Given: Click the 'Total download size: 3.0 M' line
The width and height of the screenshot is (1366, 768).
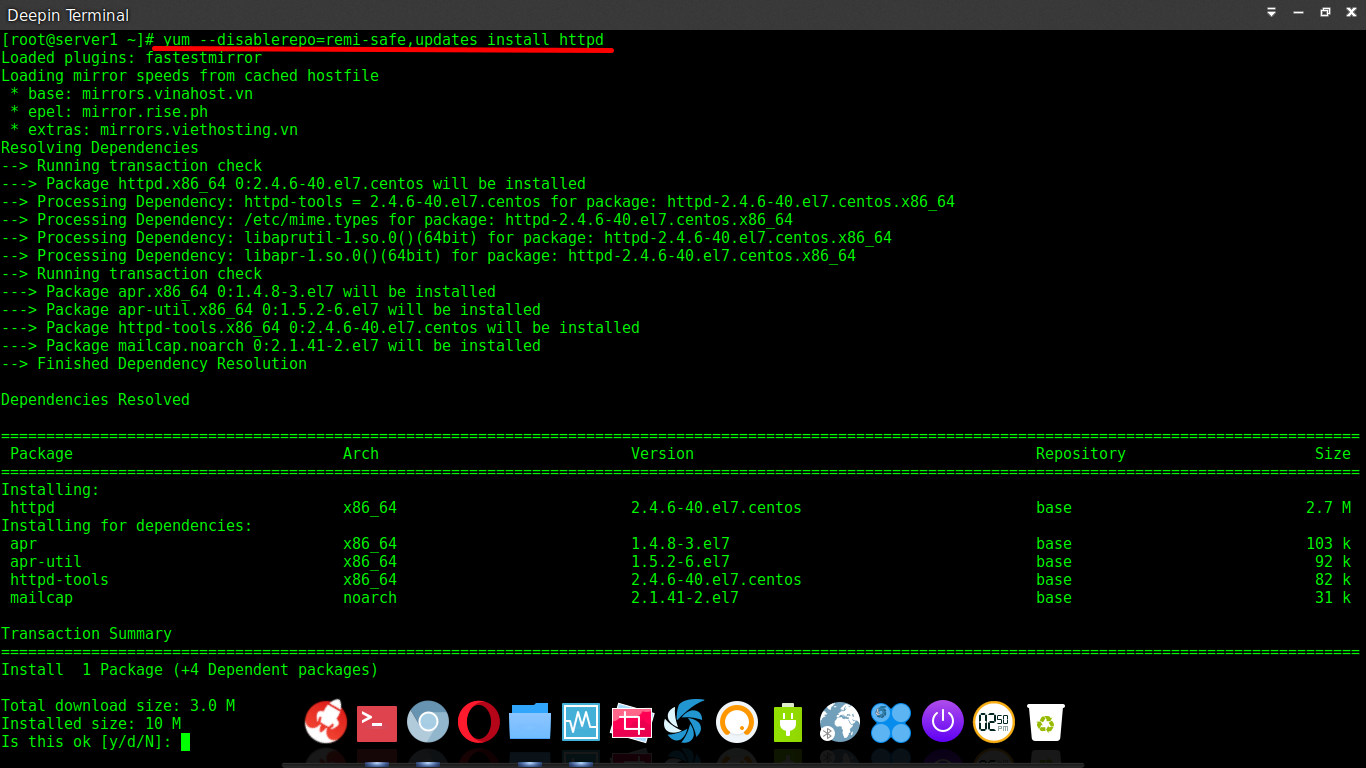Looking at the screenshot, I should pyautogui.click(x=118, y=706).
